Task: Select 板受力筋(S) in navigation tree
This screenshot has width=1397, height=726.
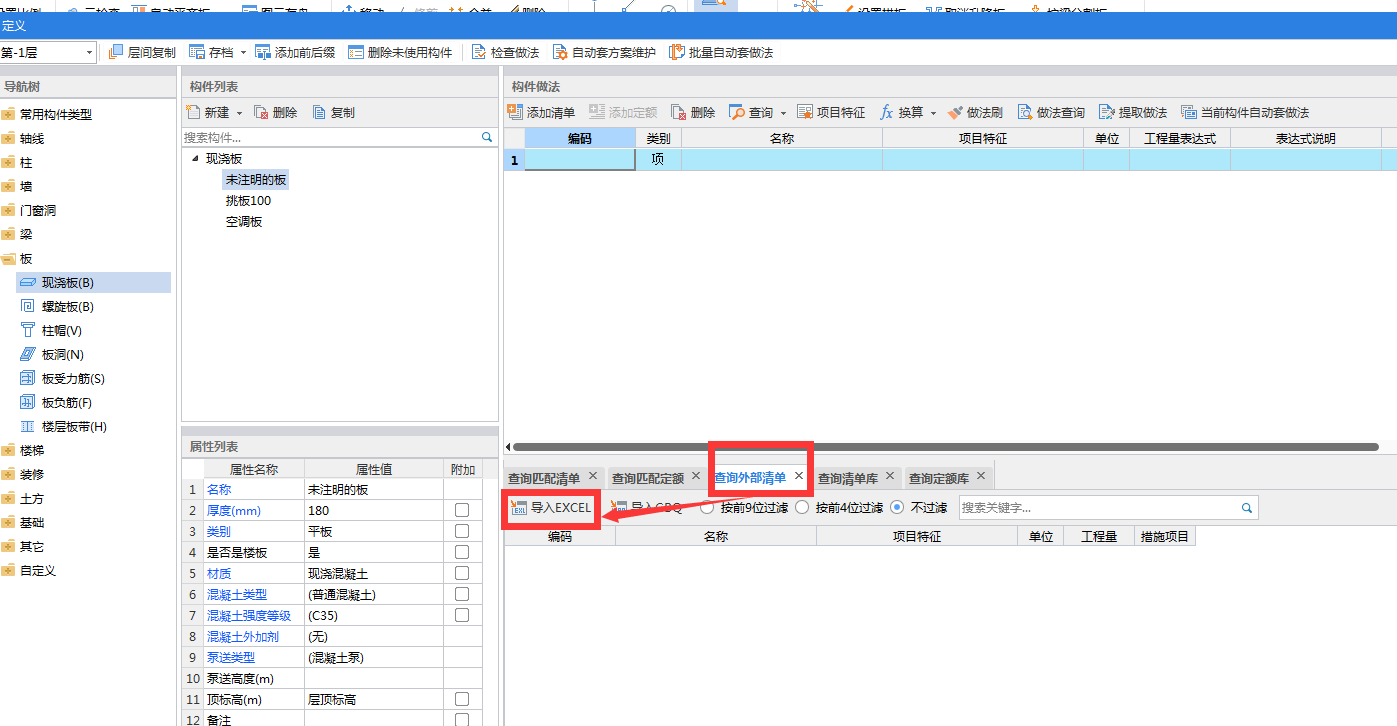Action: 72,378
